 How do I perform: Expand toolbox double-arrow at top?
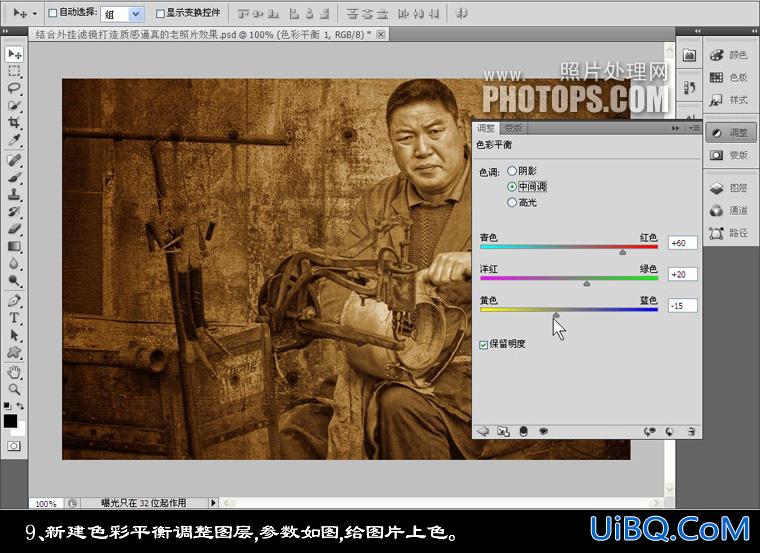[5, 31]
